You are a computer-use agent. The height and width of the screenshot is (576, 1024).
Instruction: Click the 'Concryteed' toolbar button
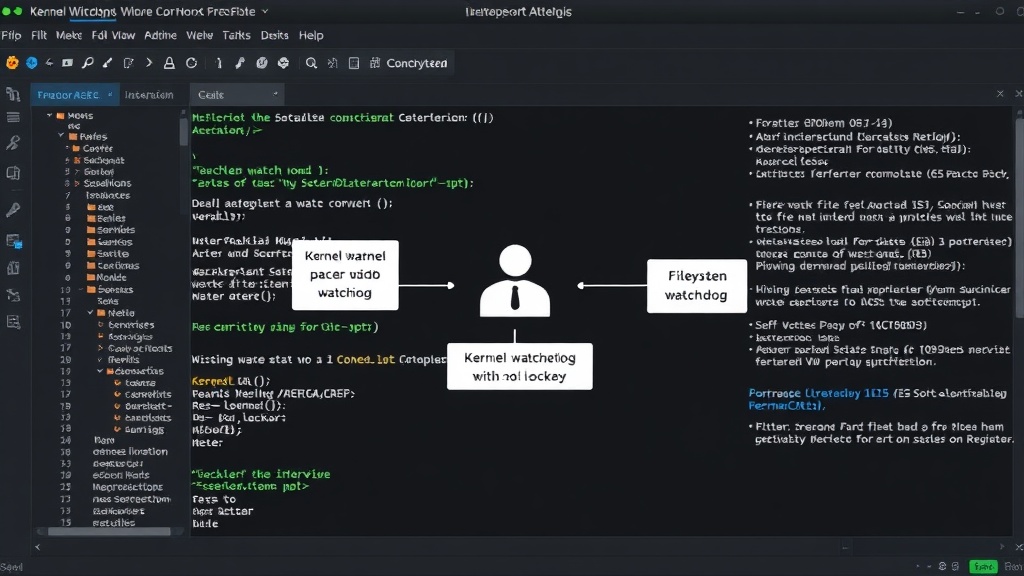[417, 63]
